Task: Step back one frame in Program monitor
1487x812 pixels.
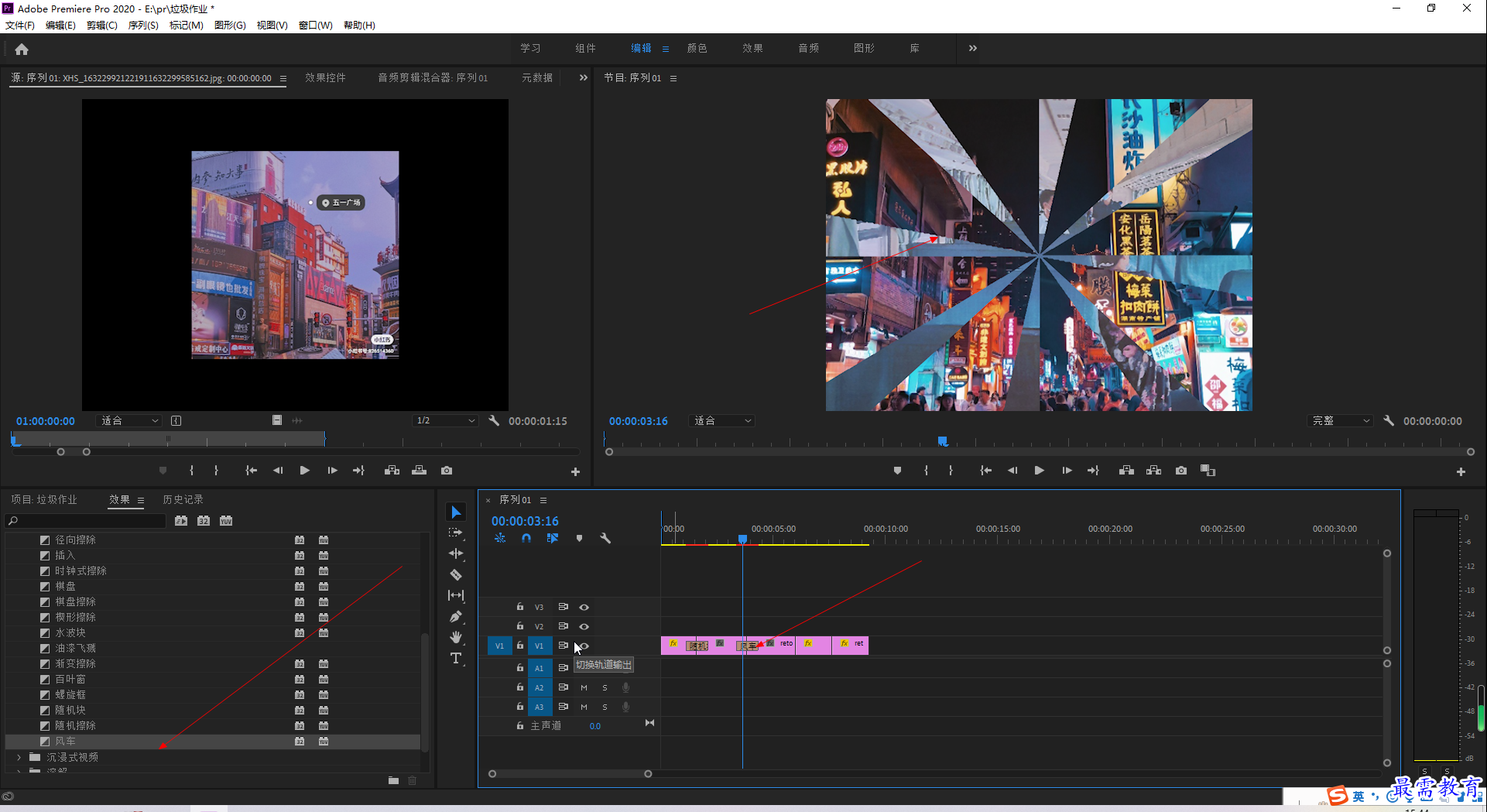Action: (x=1012, y=471)
